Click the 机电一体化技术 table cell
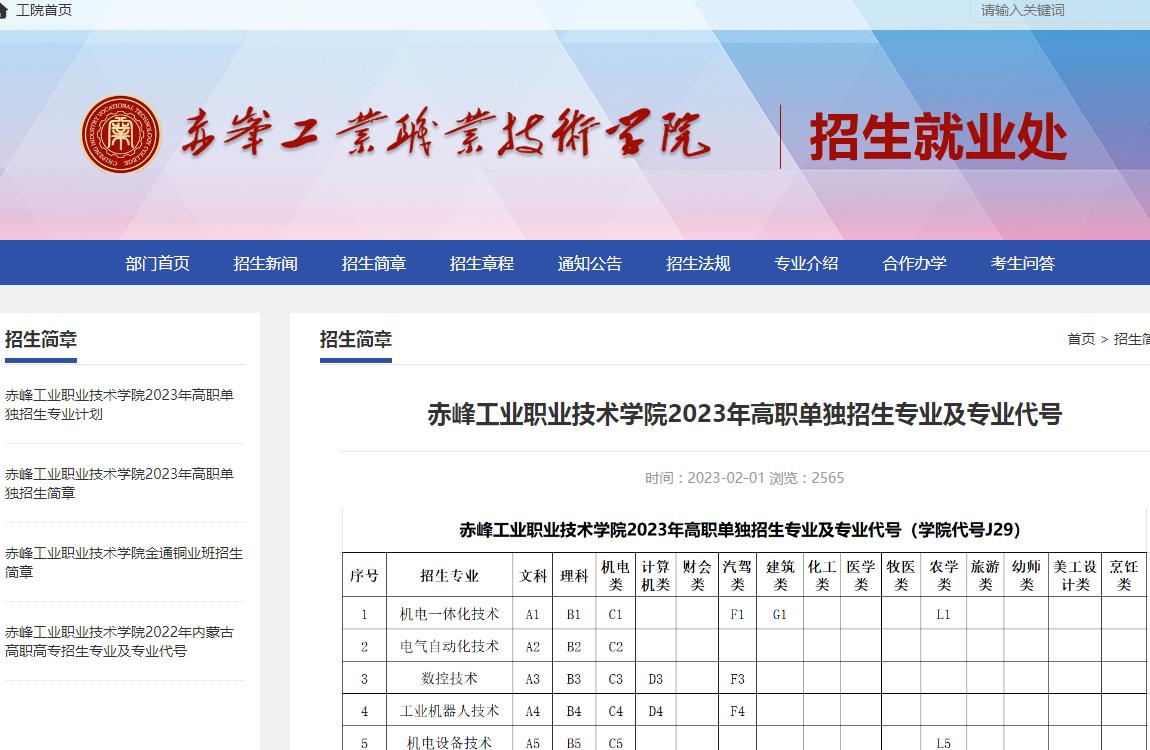1150x750 pixels. point(450,614)
